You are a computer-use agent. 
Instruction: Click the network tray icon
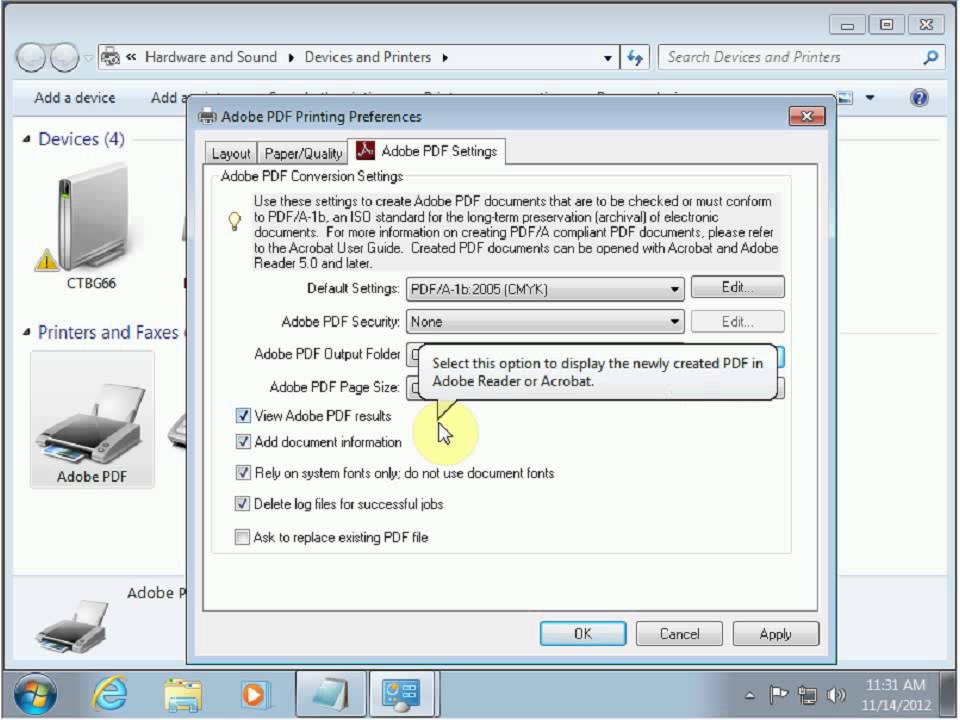pyautogui.click(x=808, y=694)
